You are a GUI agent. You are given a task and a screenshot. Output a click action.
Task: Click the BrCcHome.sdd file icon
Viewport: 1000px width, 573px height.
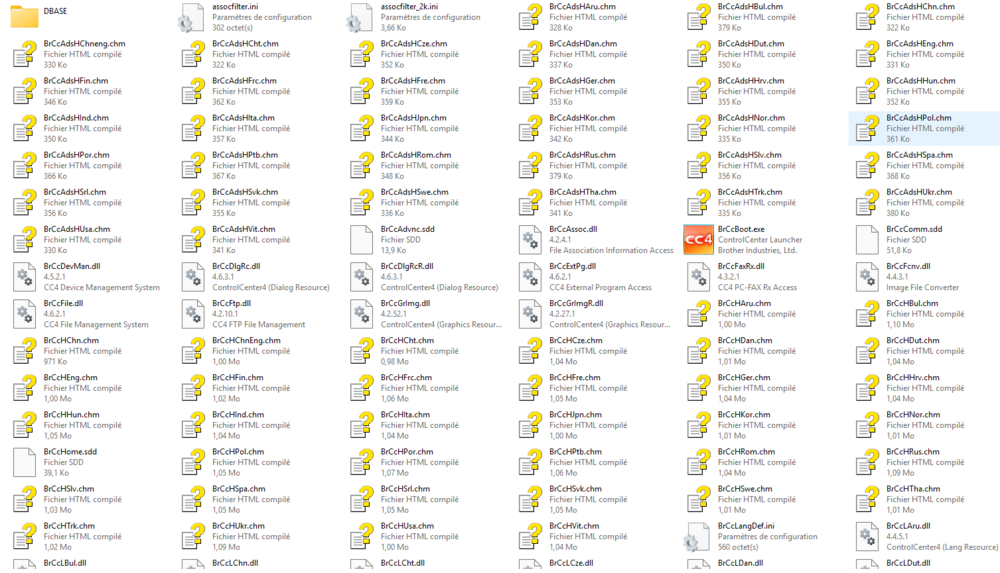click(x=24, y=462)
